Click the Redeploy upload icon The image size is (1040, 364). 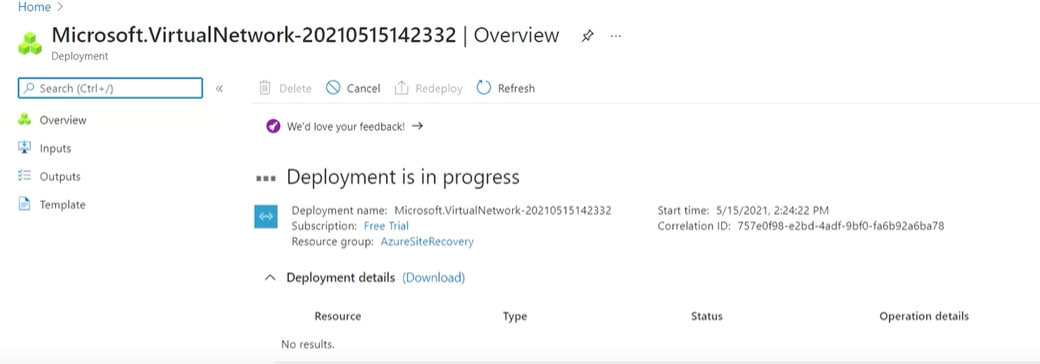pyautogui.click(x=401, y=88)
